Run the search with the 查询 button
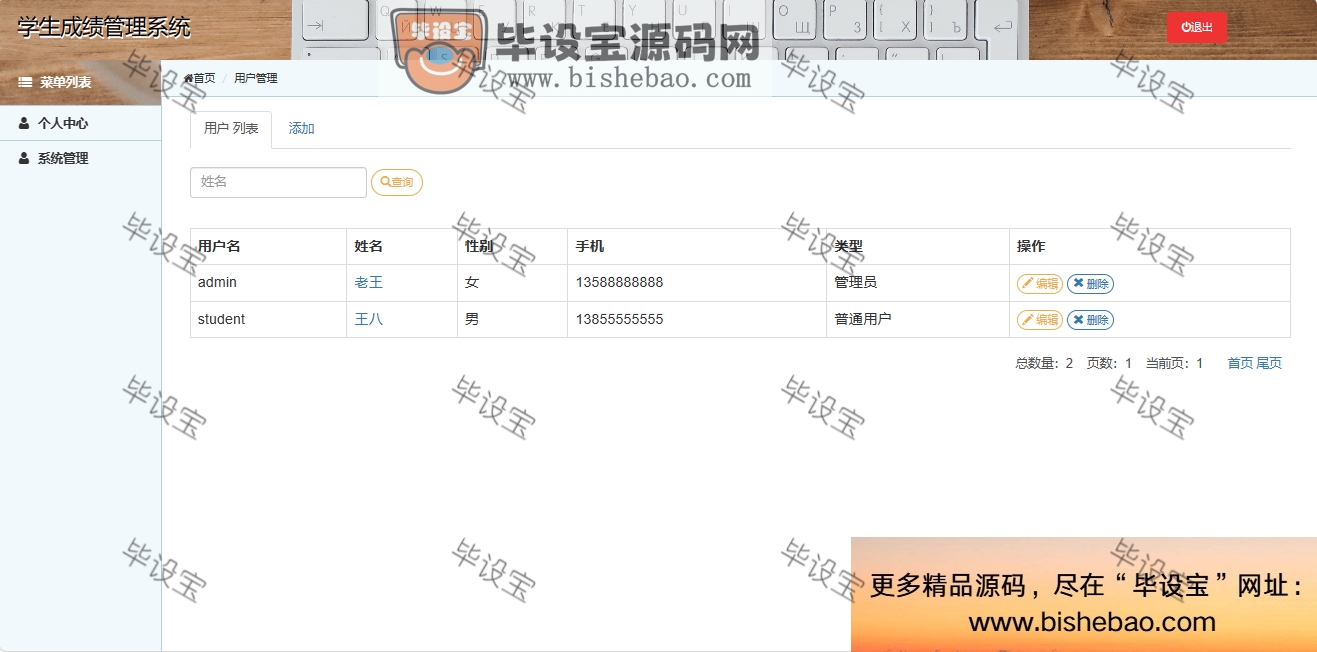 click(397, 182)
